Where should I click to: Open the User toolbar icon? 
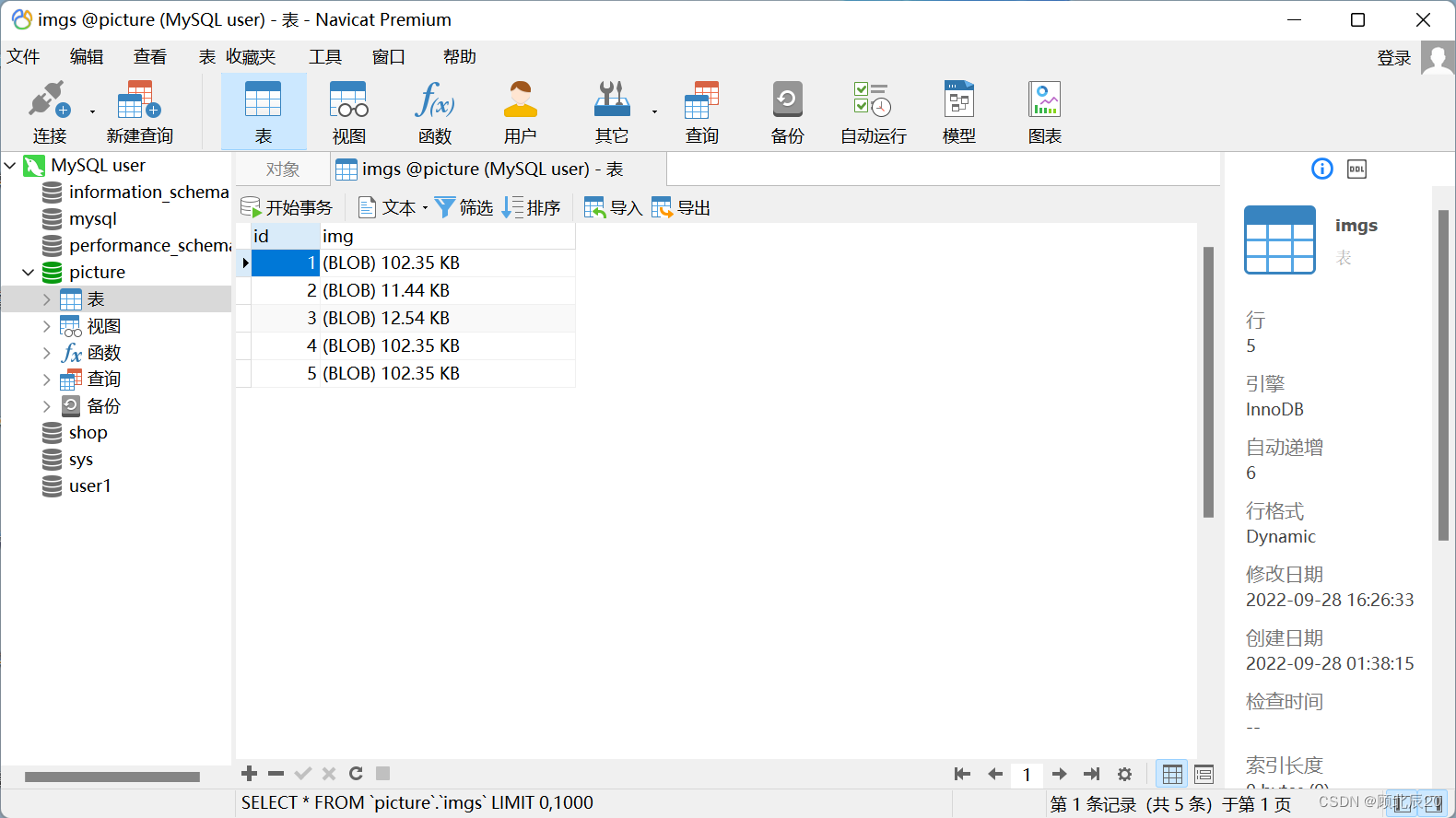click(520, 112)
